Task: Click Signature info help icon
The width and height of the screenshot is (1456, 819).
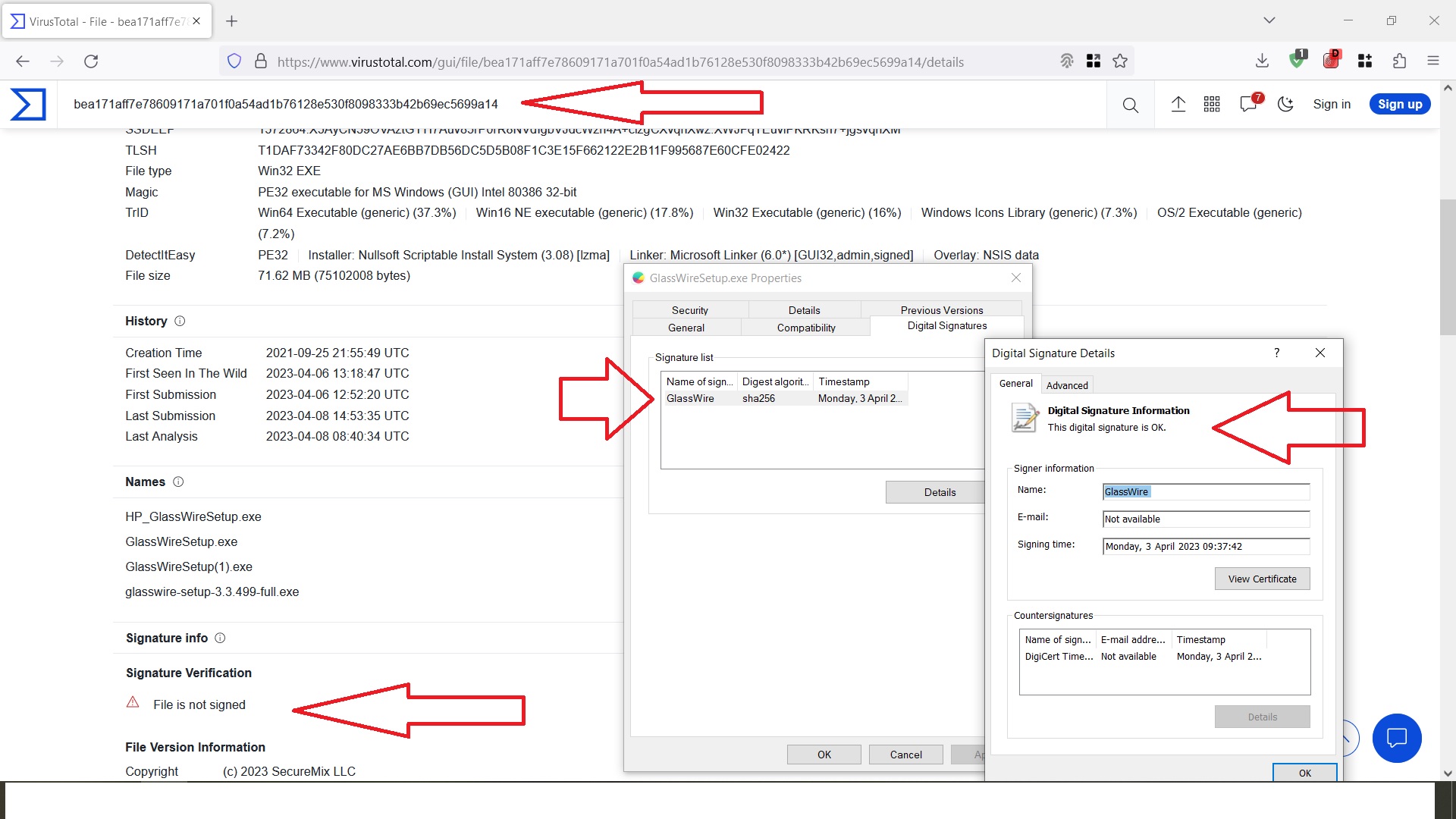Action: tap(220, 638)
